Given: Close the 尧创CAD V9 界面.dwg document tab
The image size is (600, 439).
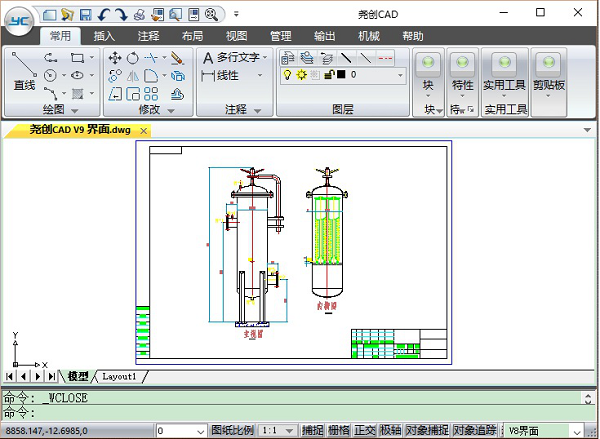Looking at the screenshot, I should tap(143, 131).
